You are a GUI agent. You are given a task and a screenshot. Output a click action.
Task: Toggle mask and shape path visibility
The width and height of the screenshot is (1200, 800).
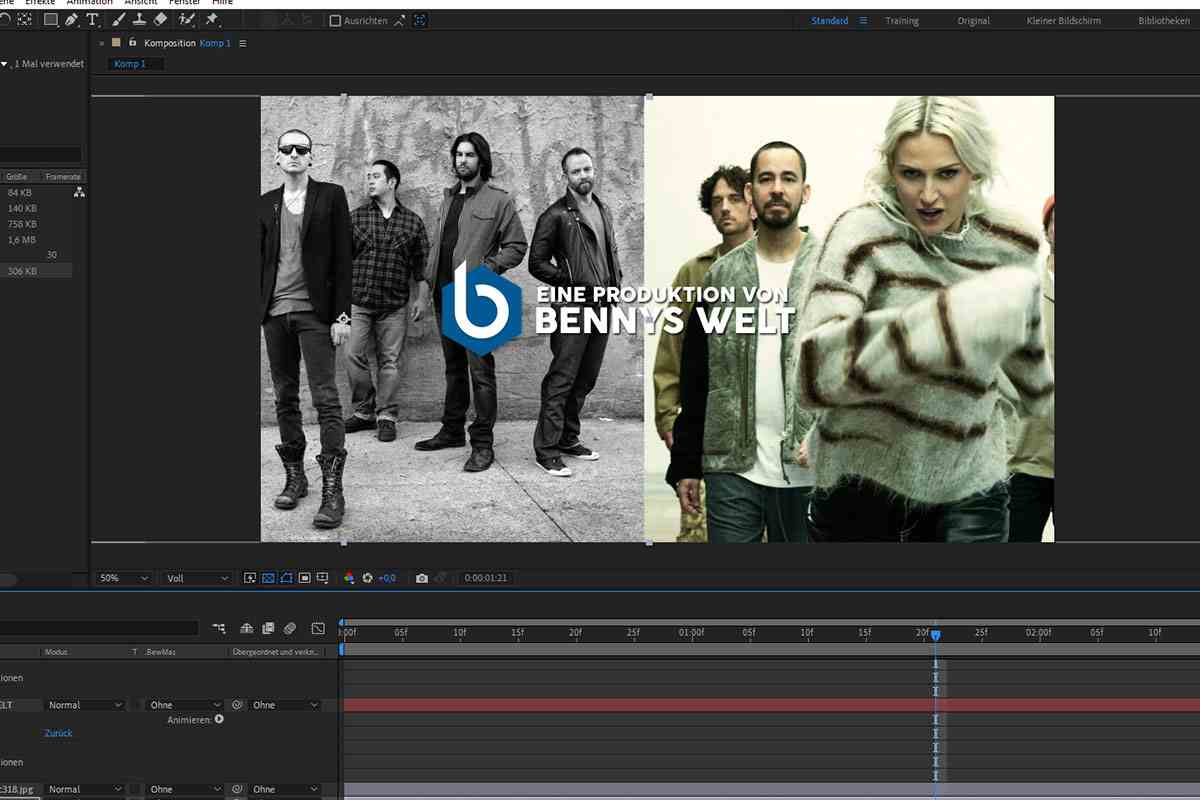[286, 578]
